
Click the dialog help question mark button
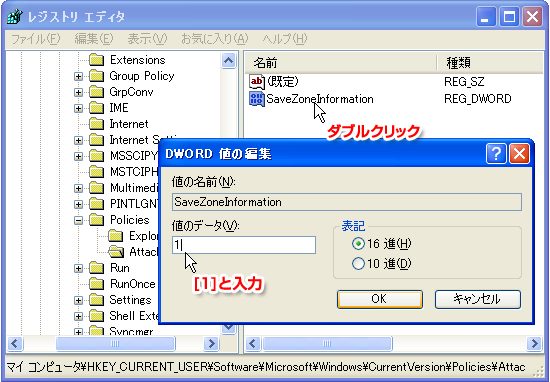[496, 154]
